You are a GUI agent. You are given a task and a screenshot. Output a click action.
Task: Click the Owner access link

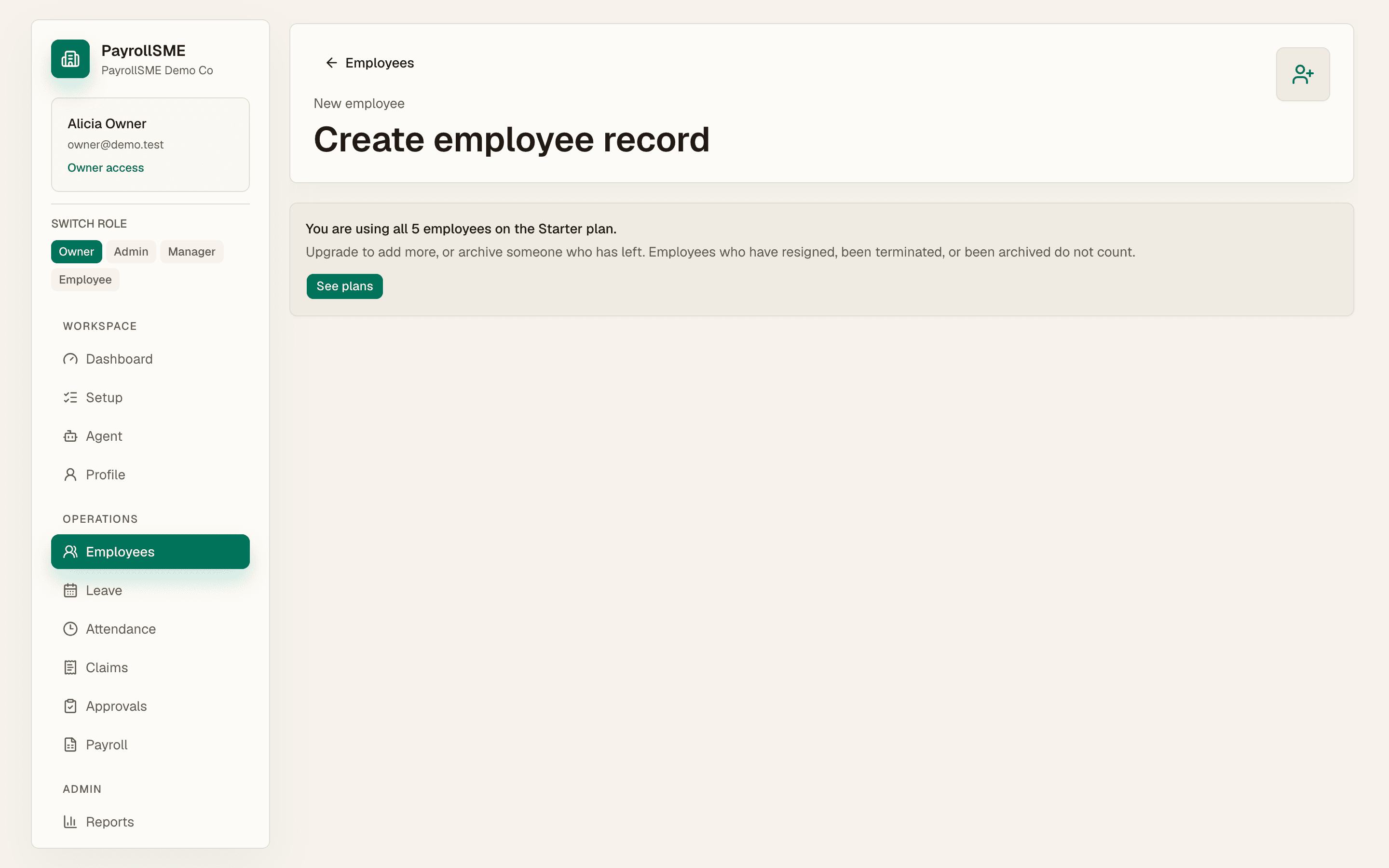(106, 168)
